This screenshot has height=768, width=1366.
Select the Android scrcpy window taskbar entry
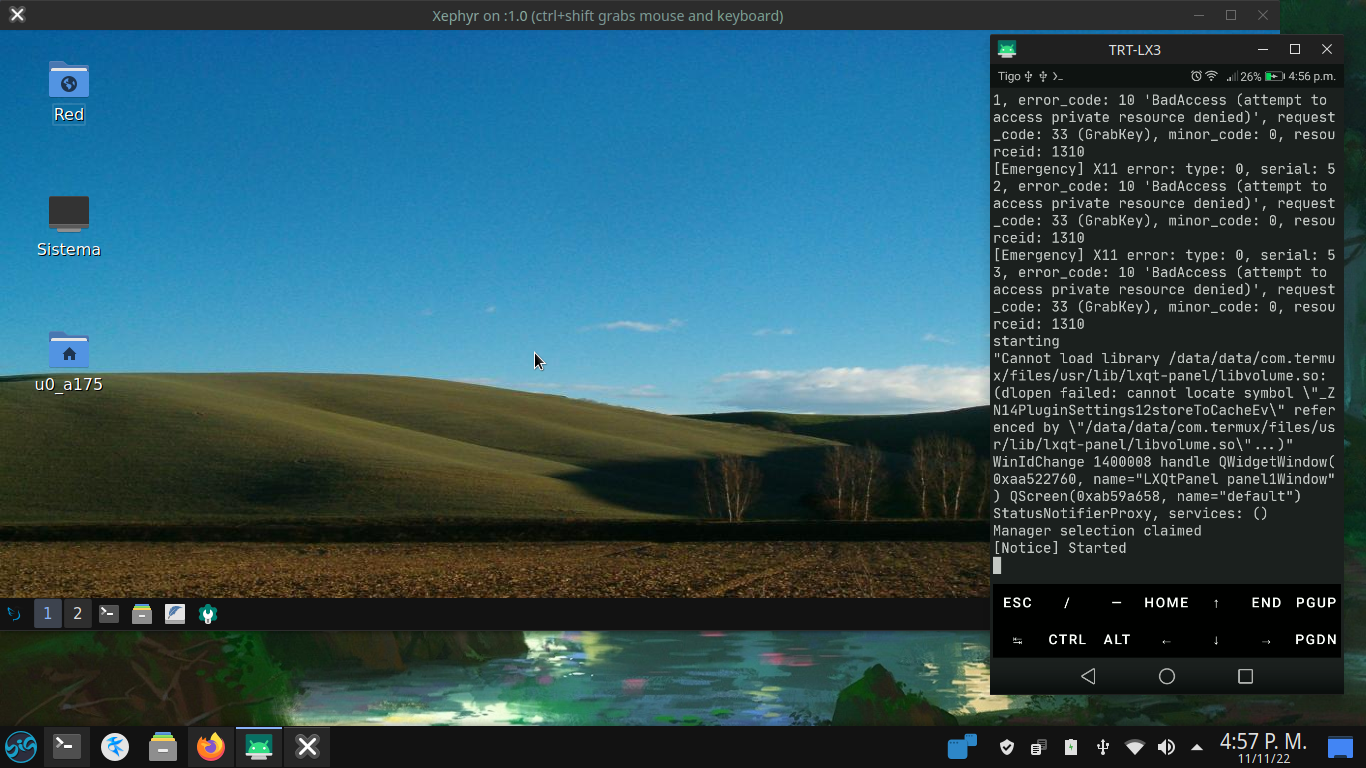click(259, 746)
